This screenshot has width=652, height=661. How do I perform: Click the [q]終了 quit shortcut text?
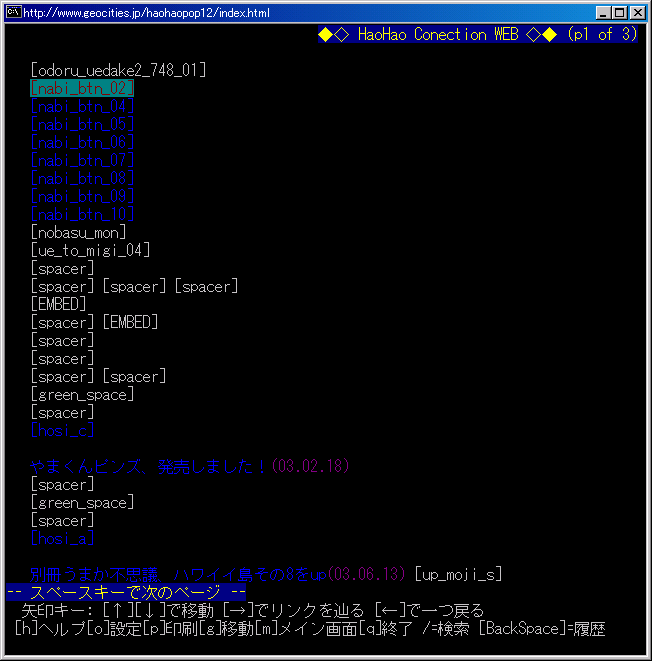point(386,629)
